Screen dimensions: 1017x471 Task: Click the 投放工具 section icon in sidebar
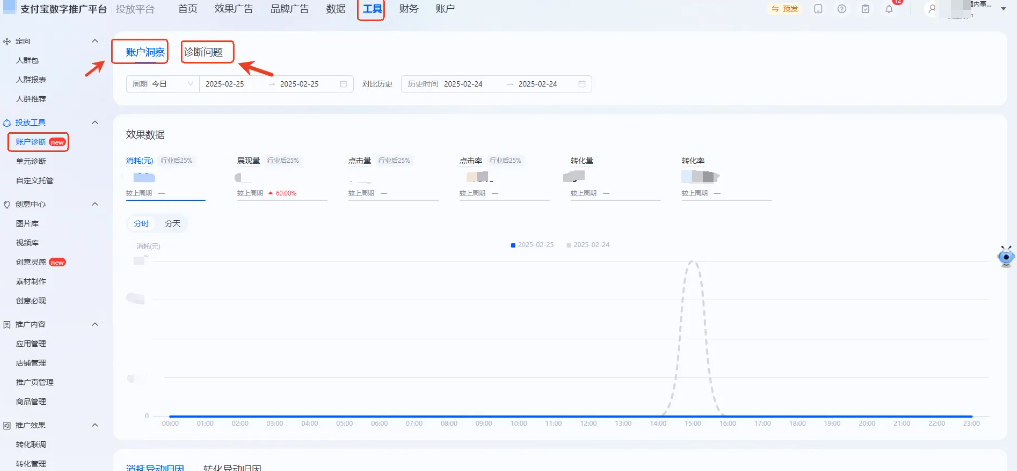(x=7, y=122)
